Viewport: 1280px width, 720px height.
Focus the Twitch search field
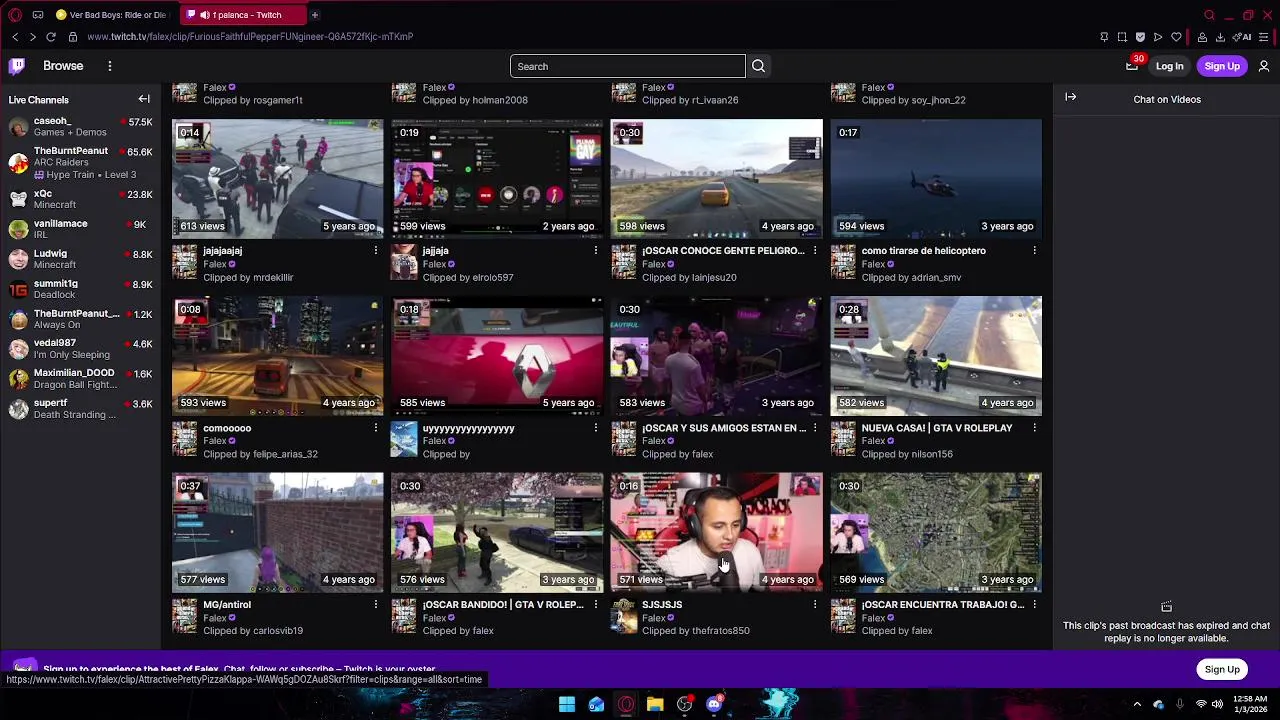coord(628,66)
